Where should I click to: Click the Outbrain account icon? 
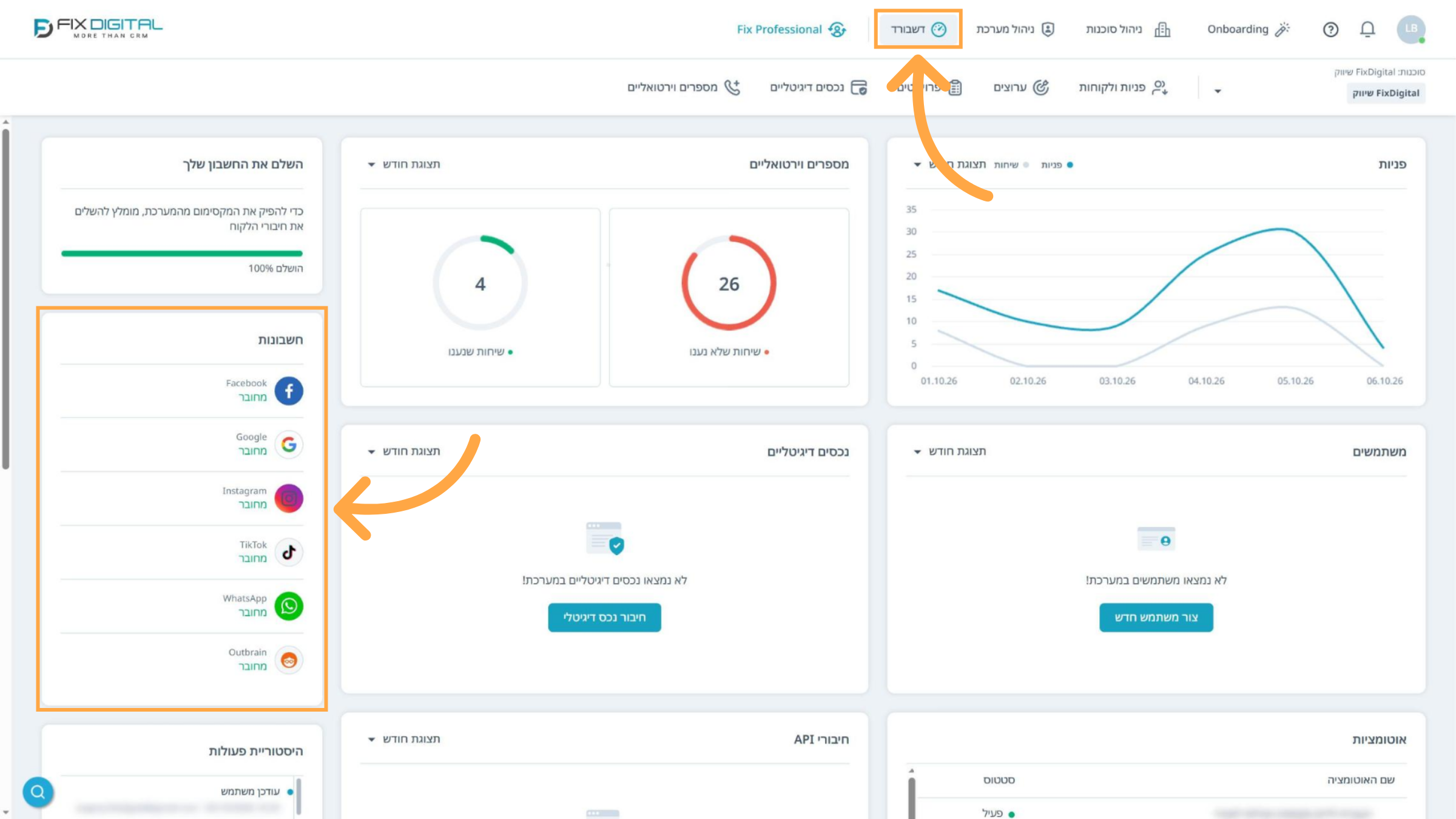tap(289, 660)
